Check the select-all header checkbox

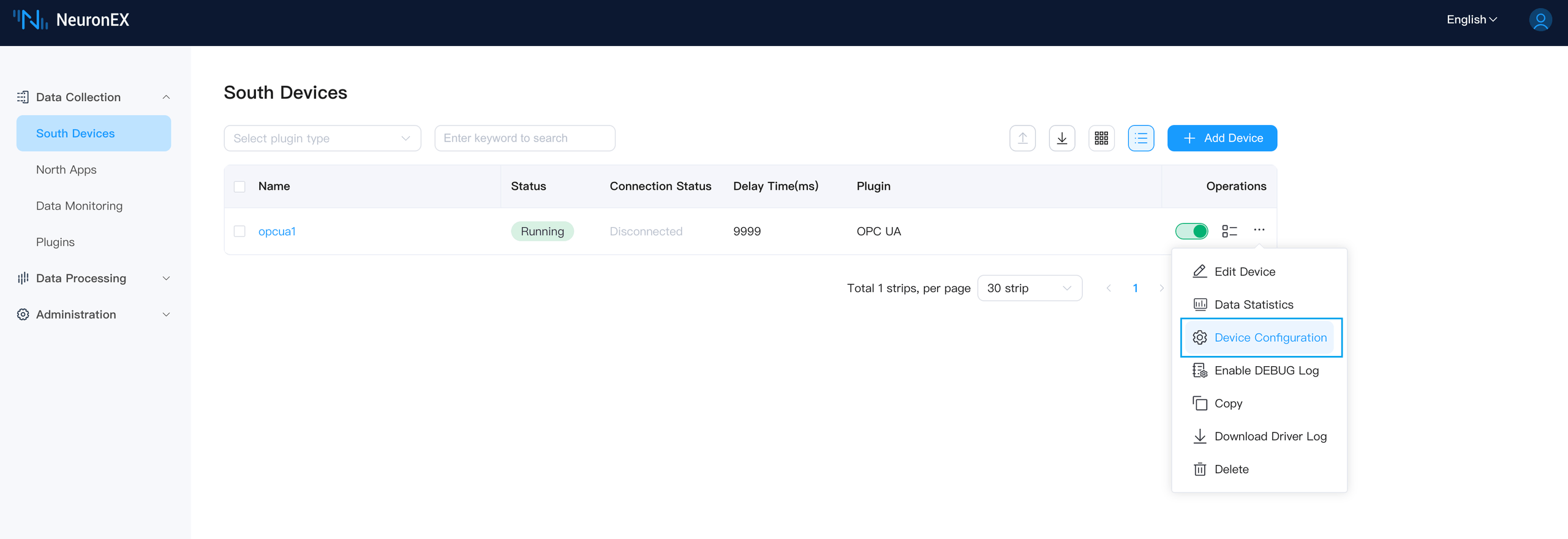tap(239, 186)
